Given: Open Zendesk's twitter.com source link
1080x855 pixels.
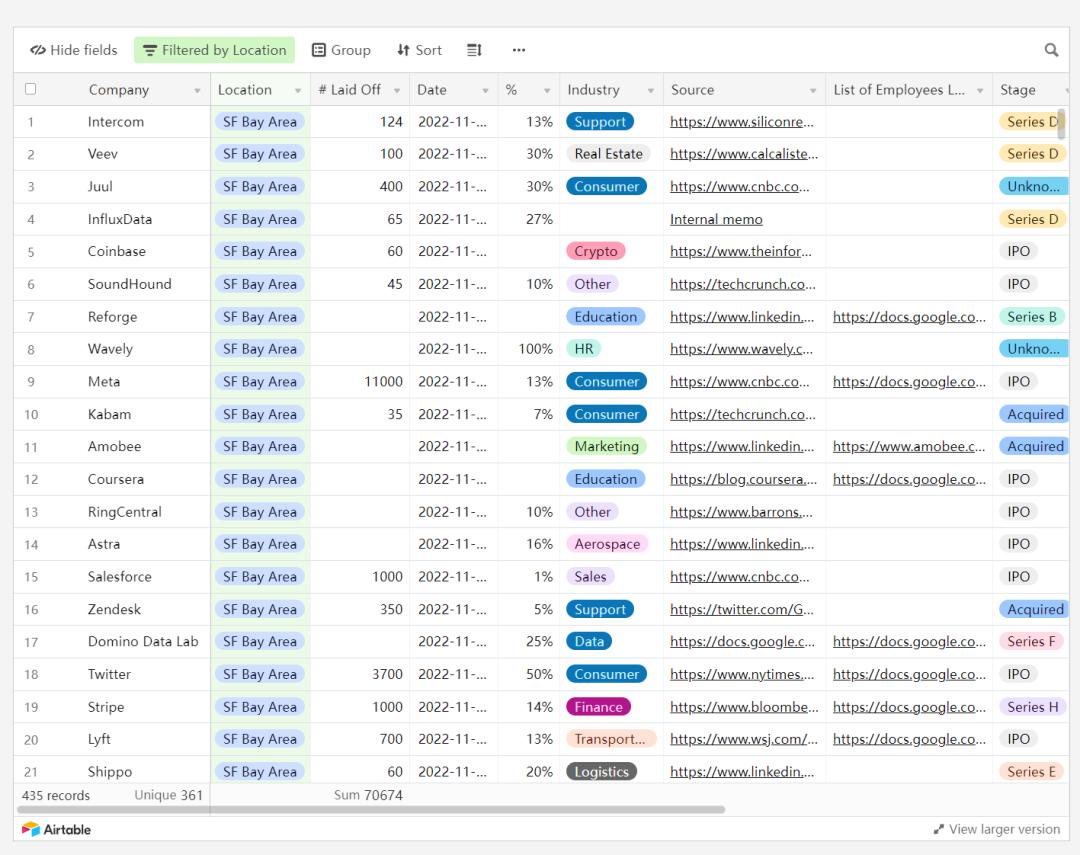Looking at the screenshot, I should tap(742, 609).
